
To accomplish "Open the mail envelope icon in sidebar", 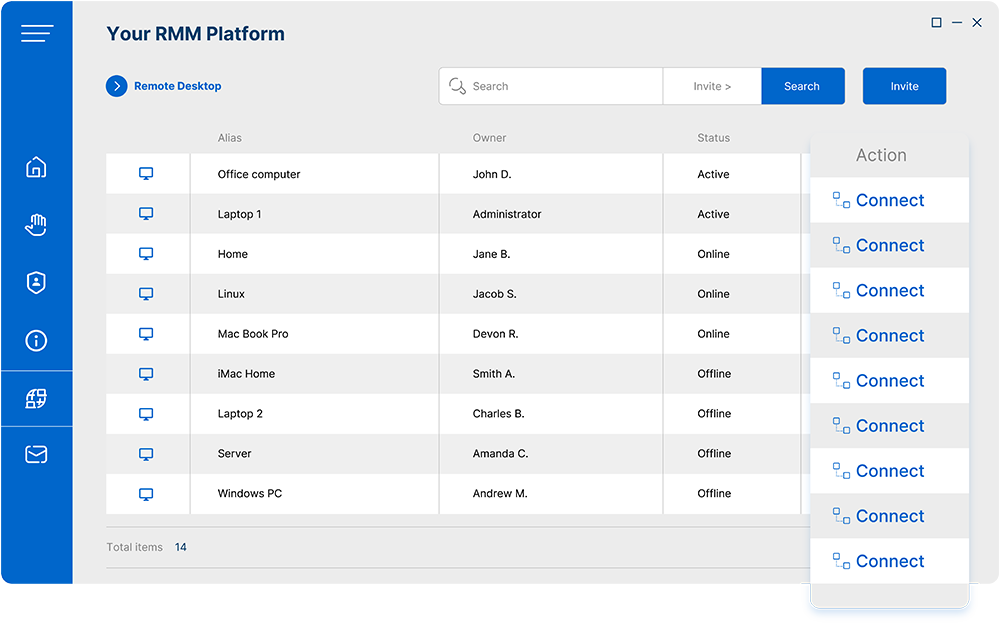I will [36, 454].
